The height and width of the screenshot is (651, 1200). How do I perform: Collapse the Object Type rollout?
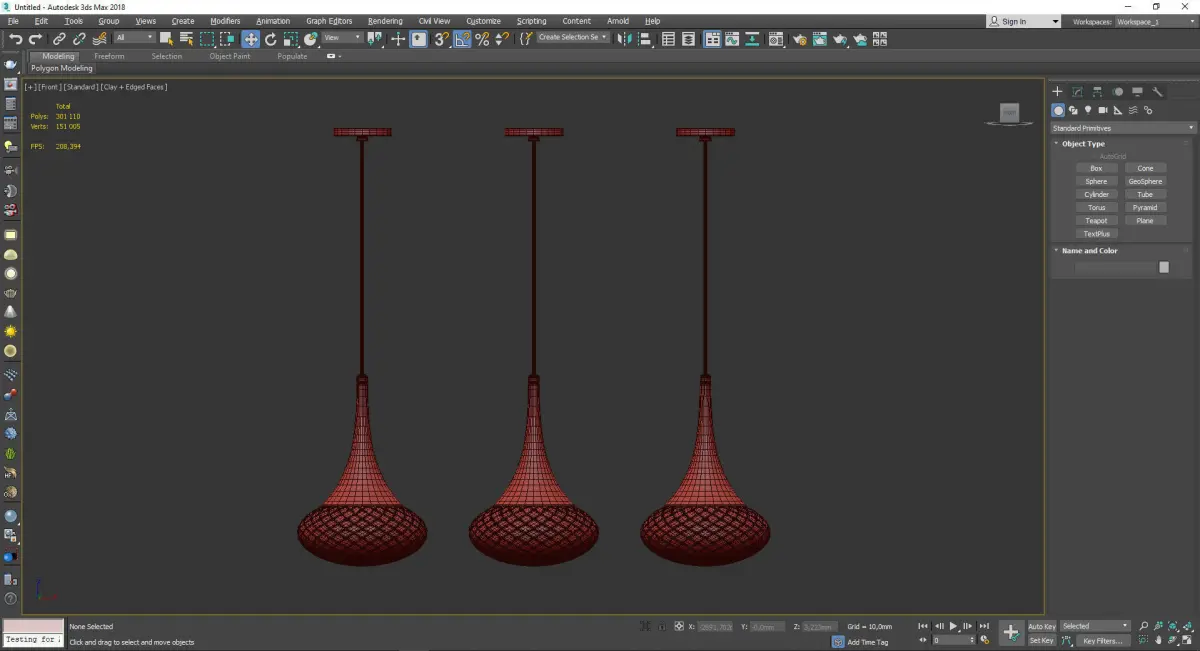tap(1083, 144)
